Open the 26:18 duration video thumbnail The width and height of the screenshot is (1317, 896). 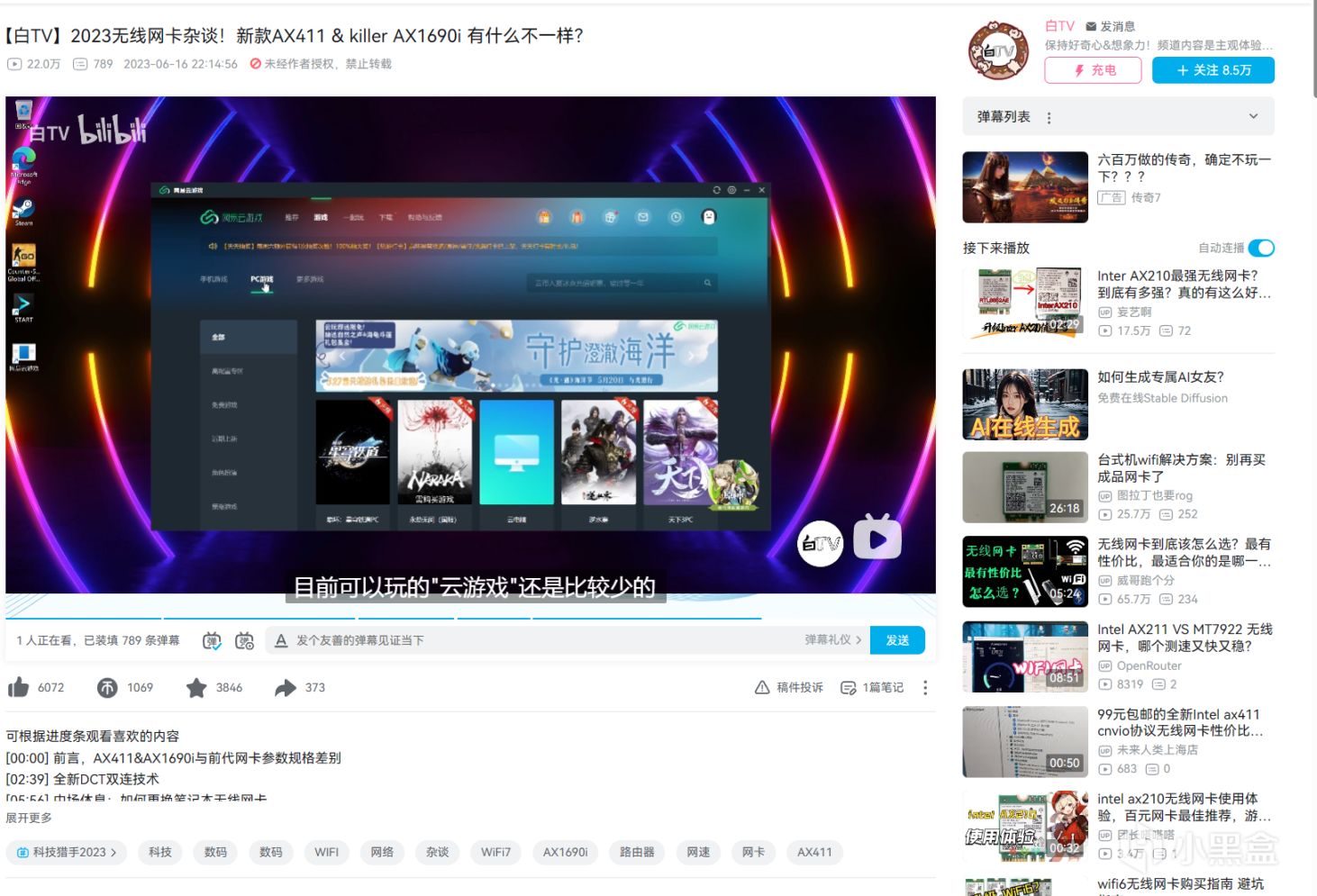pos(1025,487)
